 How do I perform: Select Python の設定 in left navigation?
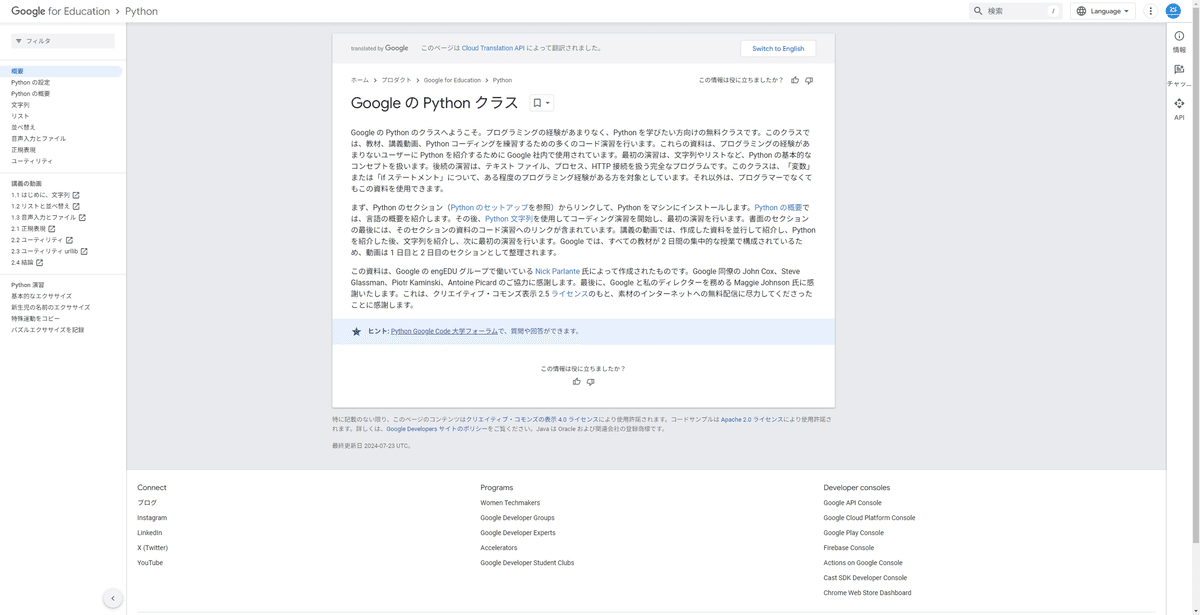(31, 83)
